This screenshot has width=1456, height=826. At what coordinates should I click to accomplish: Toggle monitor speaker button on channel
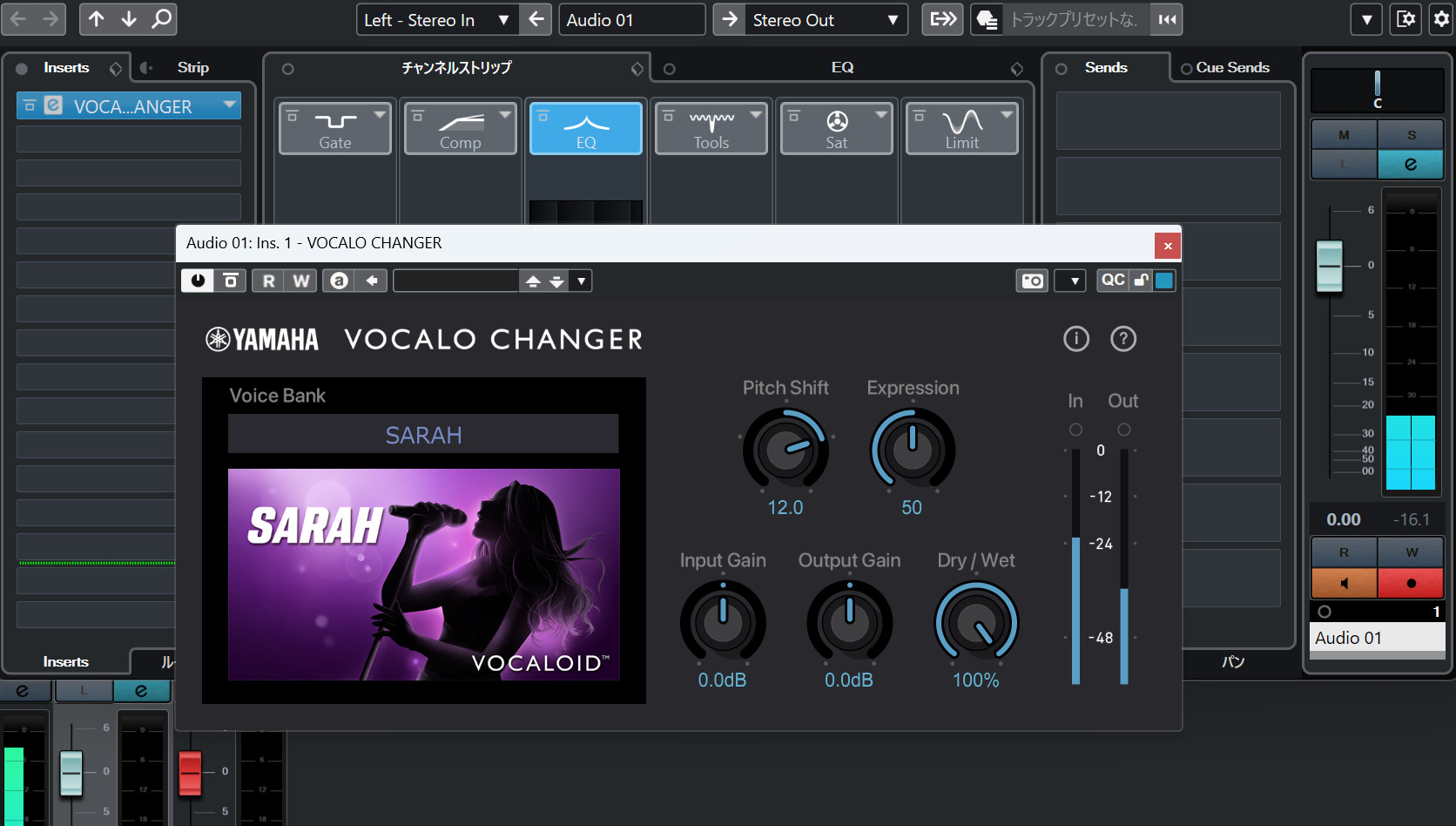pyautogui.click(x=1344, y=583)
